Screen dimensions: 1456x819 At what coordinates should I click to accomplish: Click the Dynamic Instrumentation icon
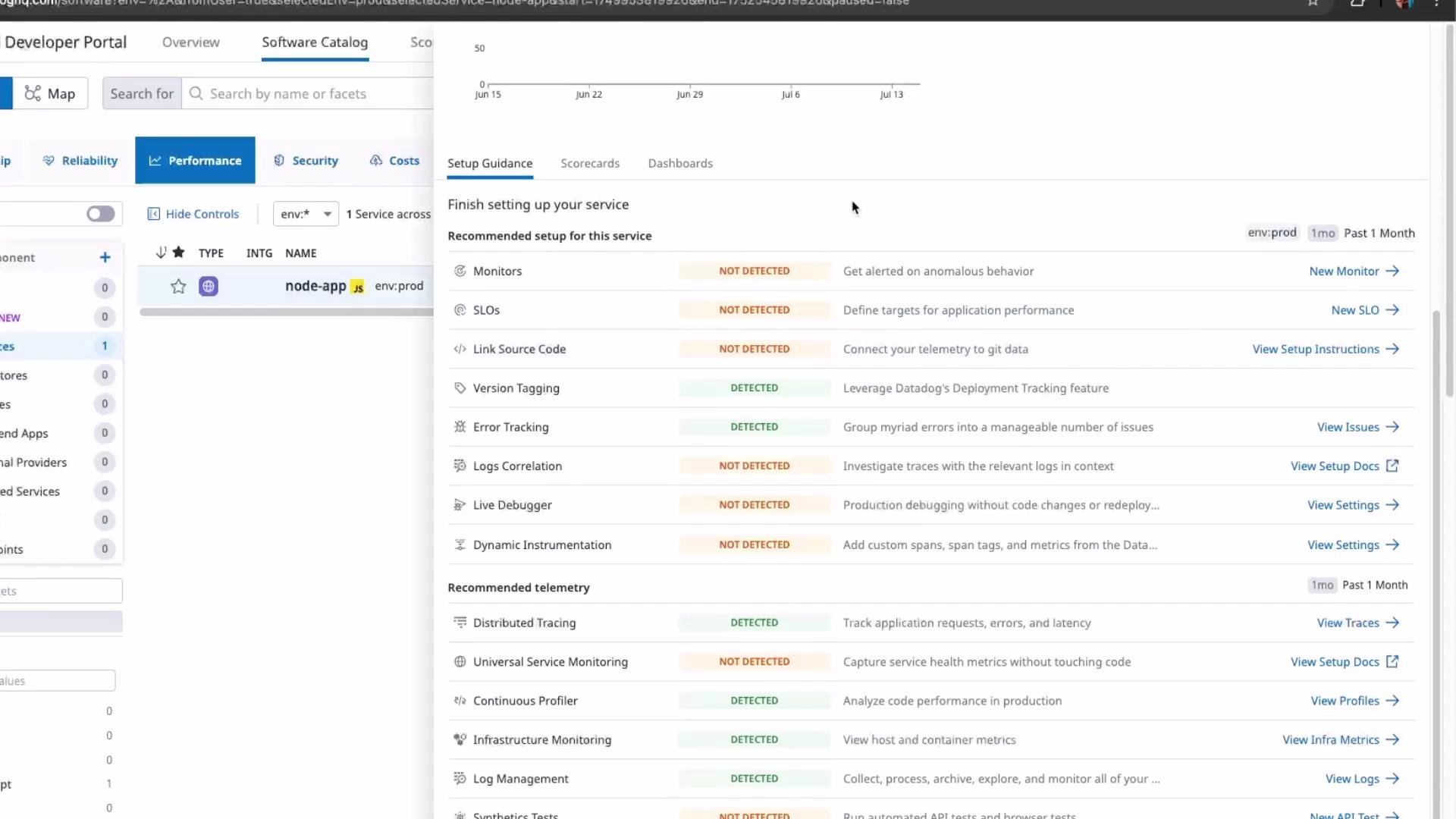460,544
